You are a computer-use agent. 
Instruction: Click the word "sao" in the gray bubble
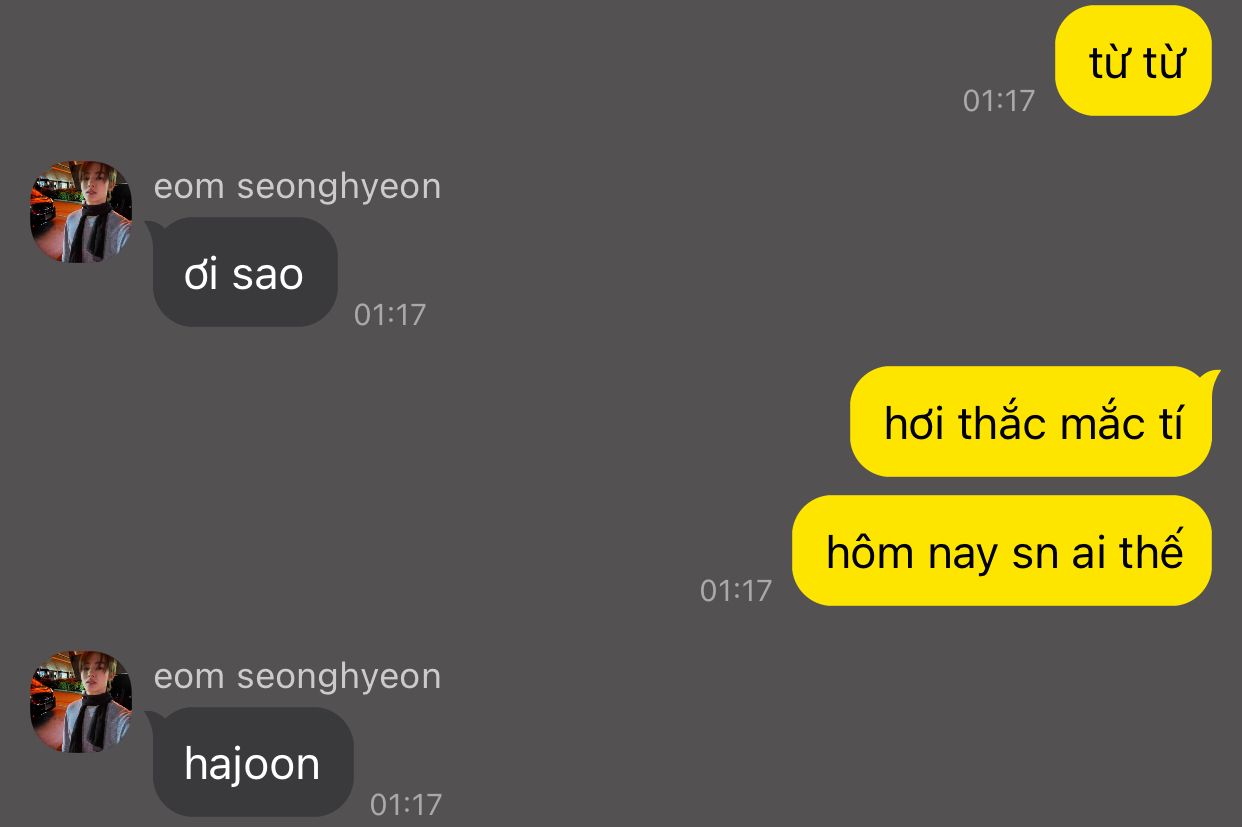(x=267, y=274)
